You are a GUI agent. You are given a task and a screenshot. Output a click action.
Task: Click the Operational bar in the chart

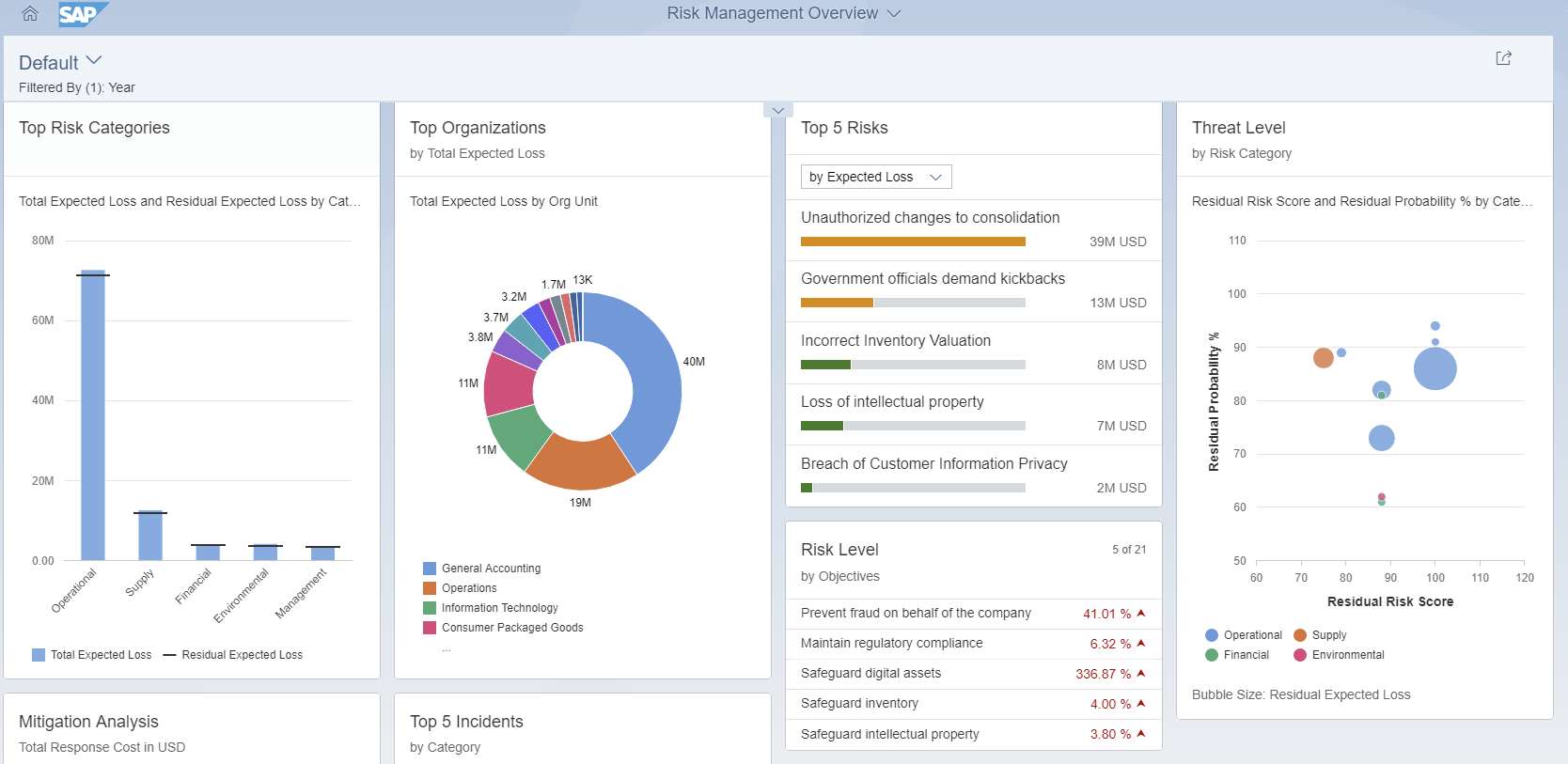tap(93, 415)
